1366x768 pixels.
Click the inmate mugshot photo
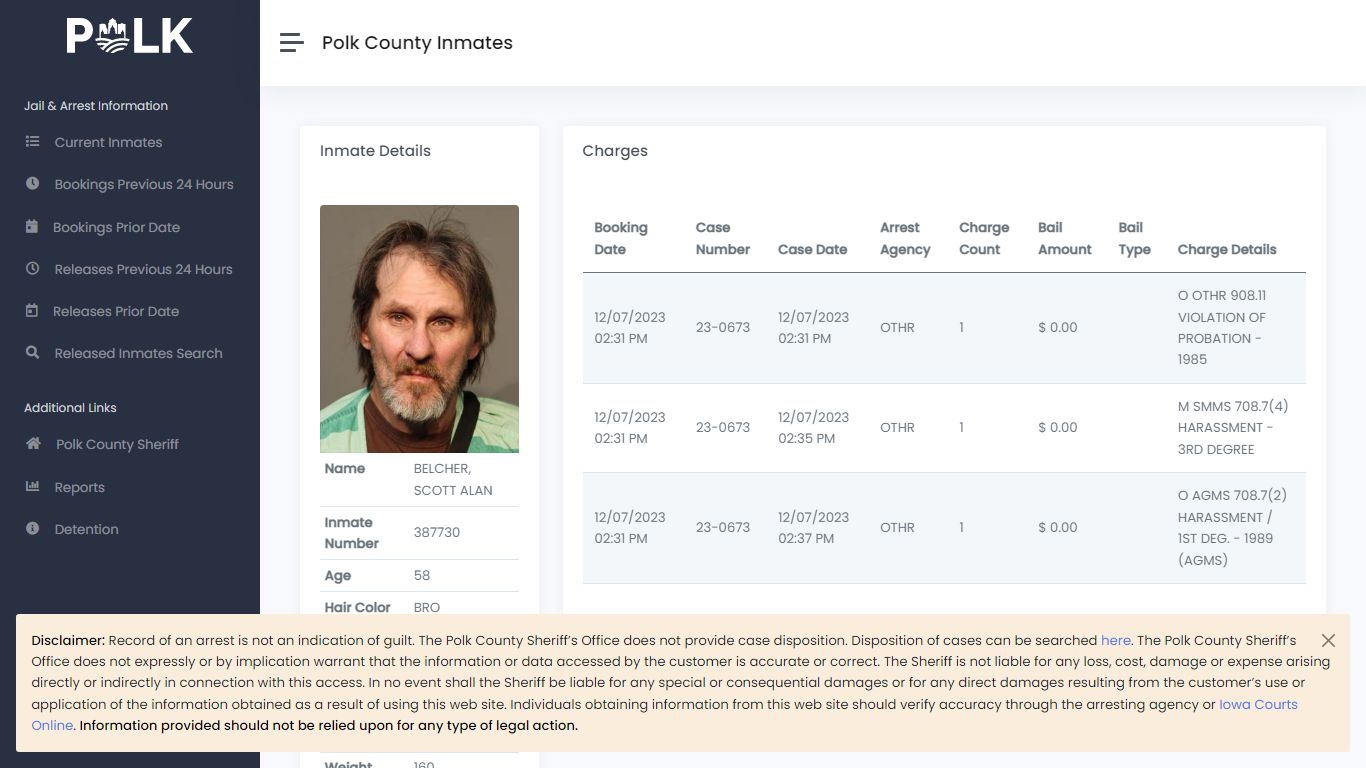[419, 329]
